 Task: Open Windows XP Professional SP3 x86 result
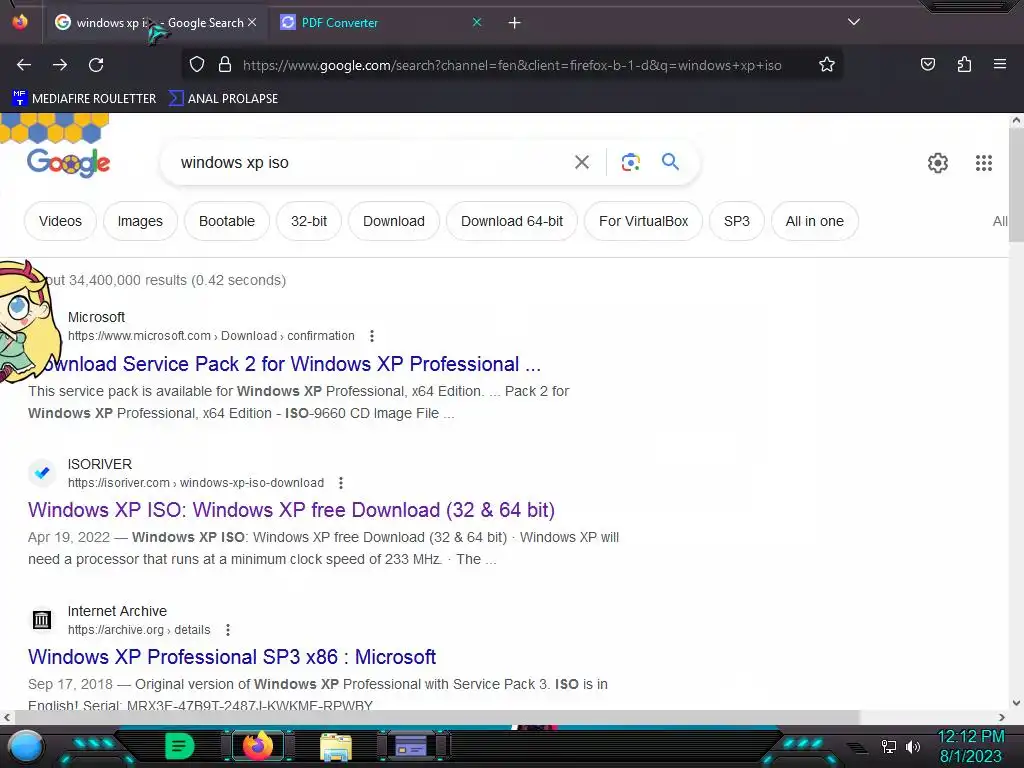(232, 656)
